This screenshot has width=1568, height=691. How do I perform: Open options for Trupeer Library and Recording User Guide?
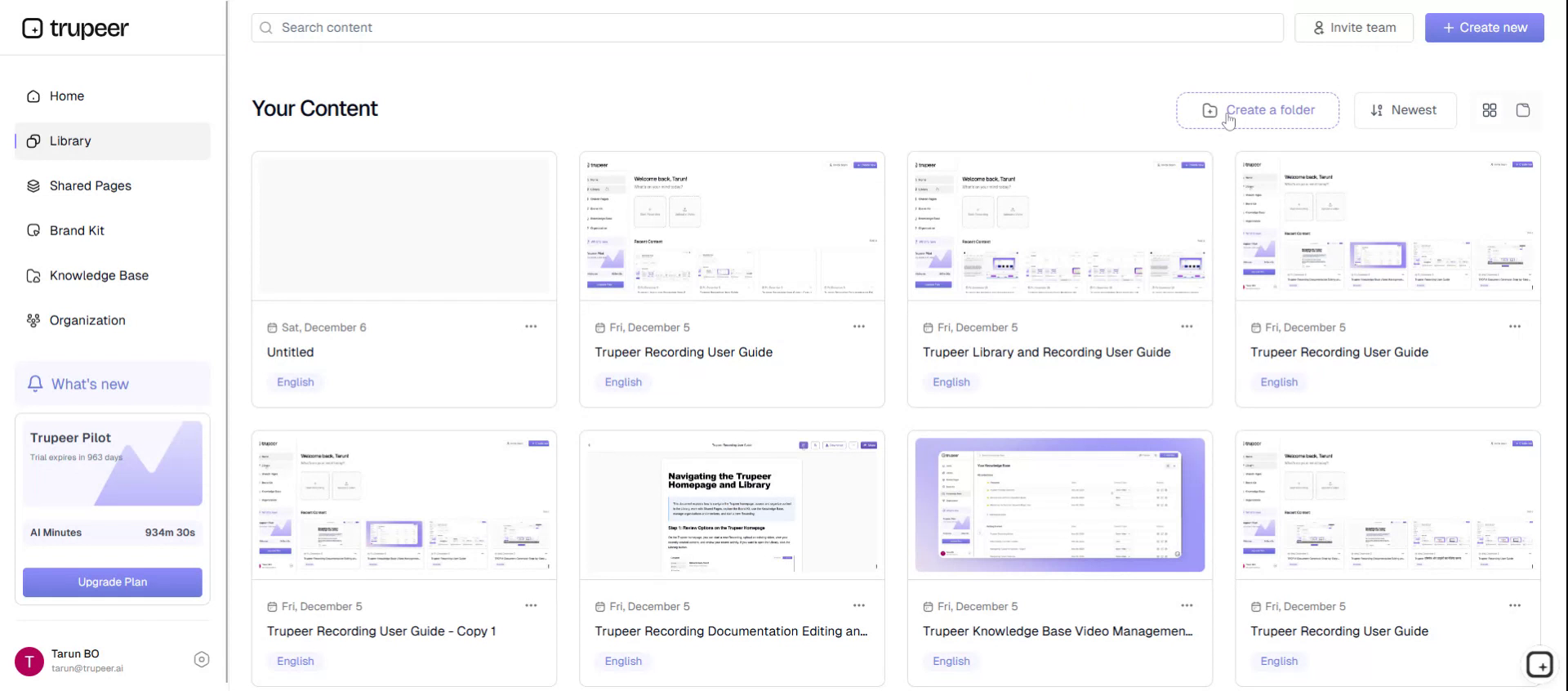click(x=1187, y=327)
